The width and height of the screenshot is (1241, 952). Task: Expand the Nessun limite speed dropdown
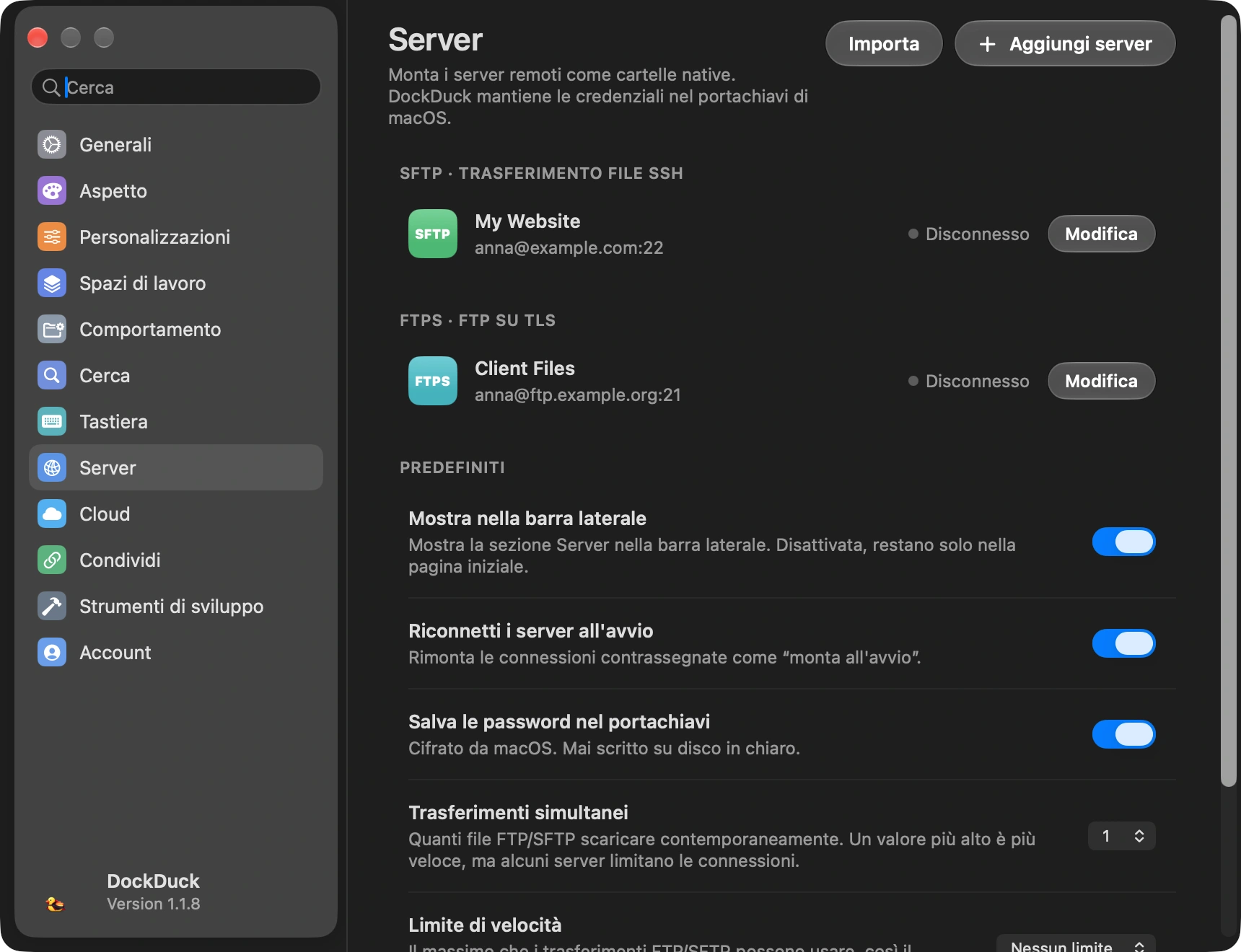pos(1076,943)
